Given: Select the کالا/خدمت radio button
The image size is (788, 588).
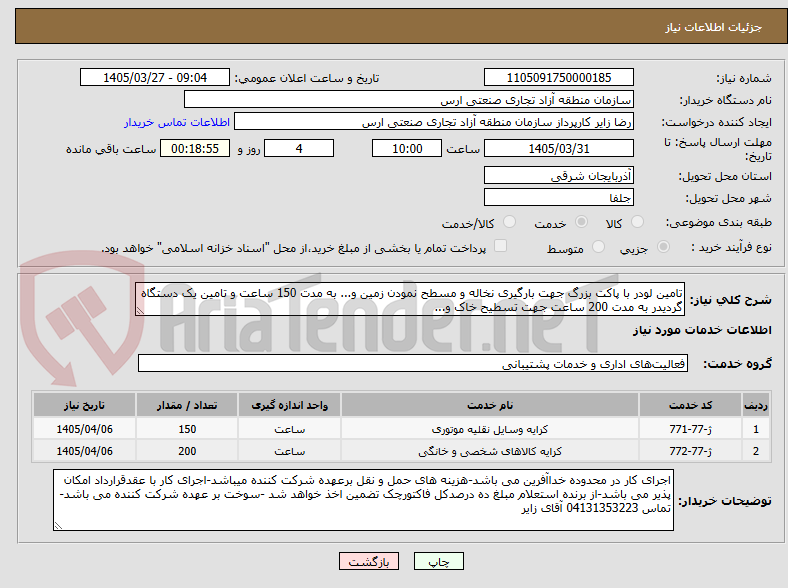Looking at the screenshot, I should point(510,222).
